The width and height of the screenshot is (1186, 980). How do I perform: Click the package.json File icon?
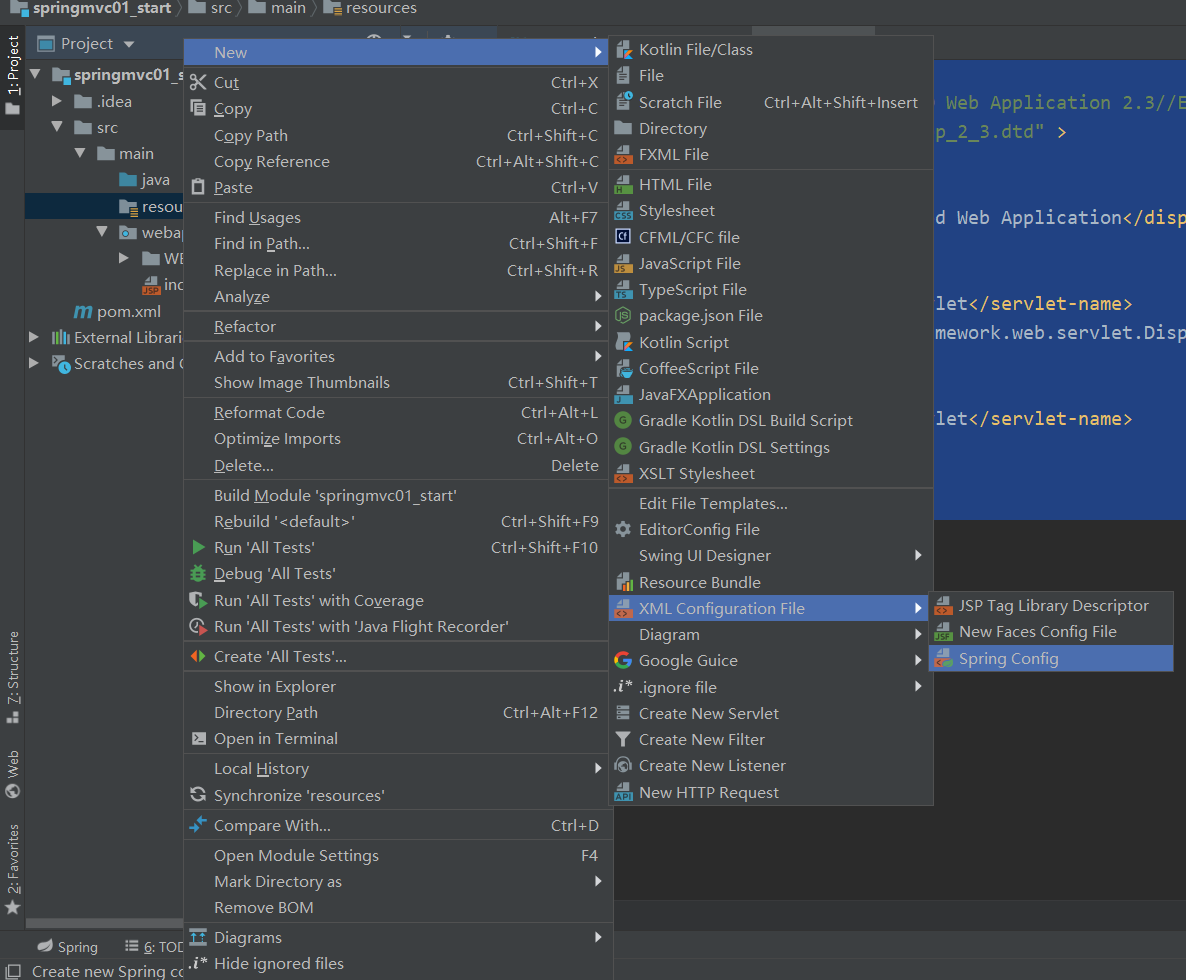pyautogui.click(x=623, y=315)
